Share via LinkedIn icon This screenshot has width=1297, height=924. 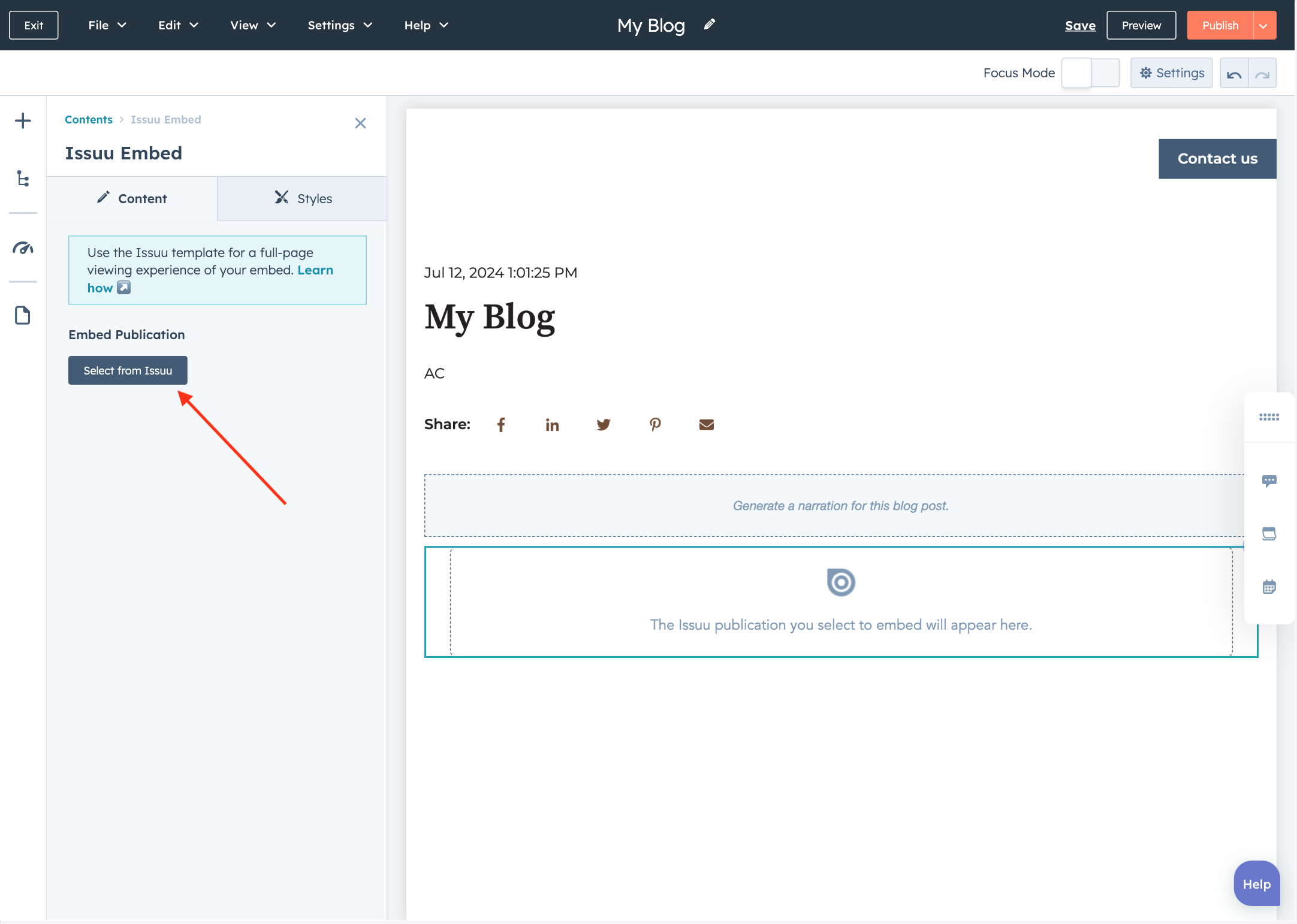(552, 425)
